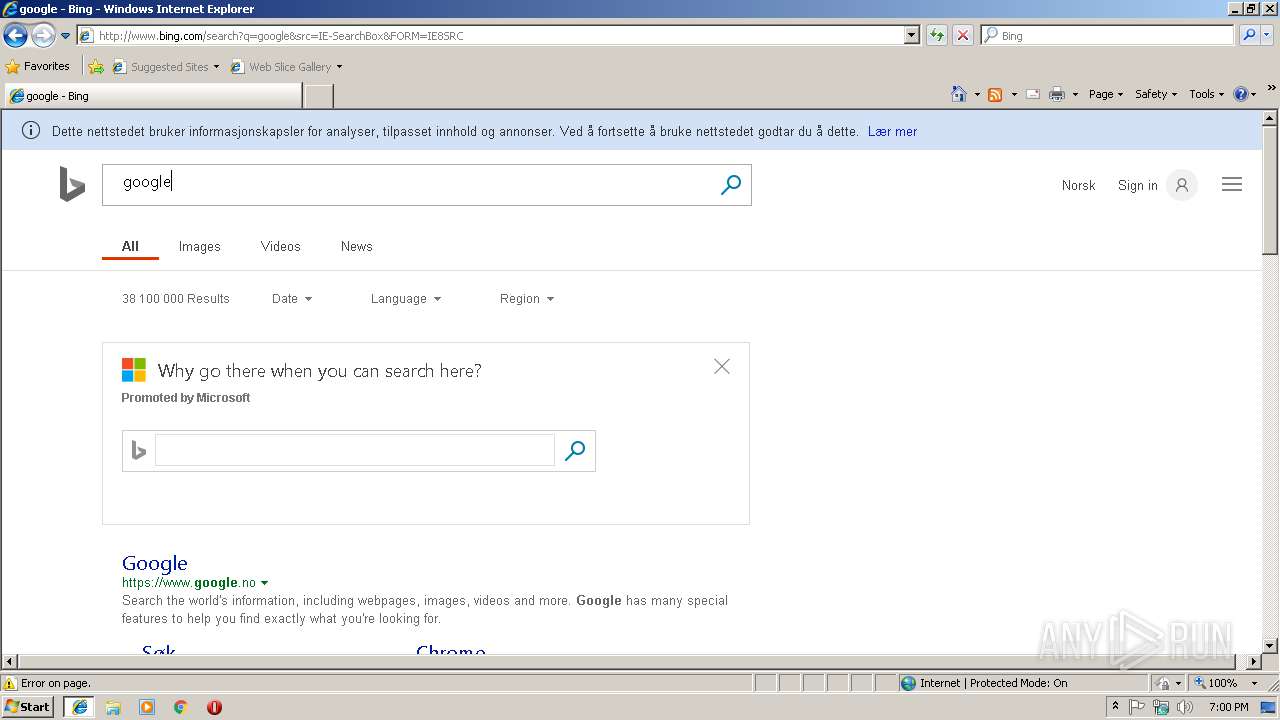Click the user profile avatar icon
Screen dimensions: 1280x720
[1182, 185]
